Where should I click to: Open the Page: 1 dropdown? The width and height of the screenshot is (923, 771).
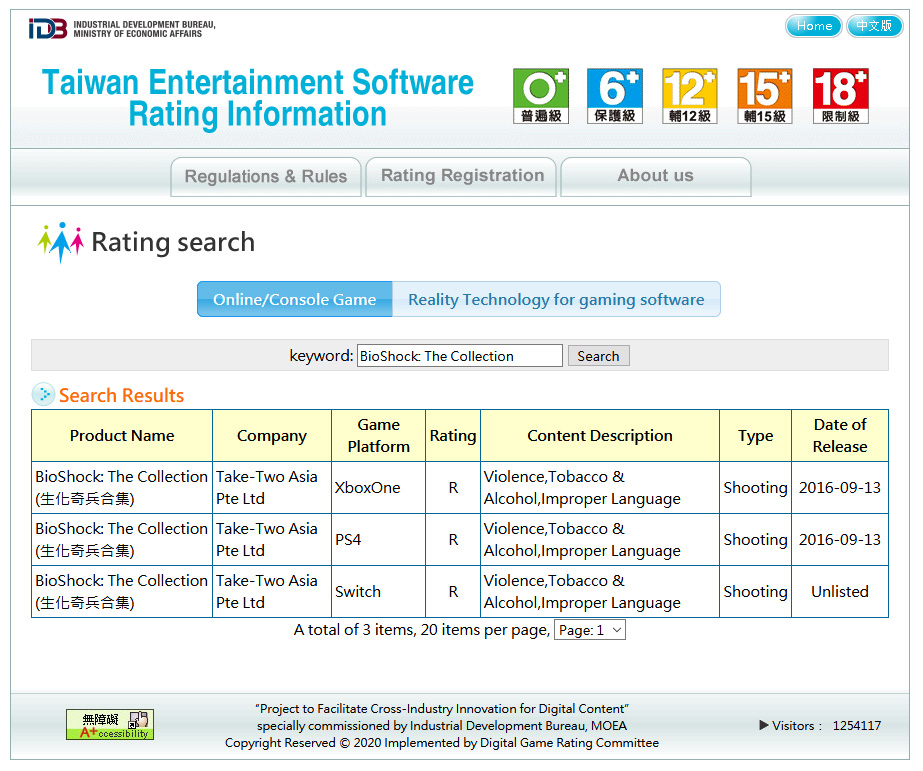point(590,630)
